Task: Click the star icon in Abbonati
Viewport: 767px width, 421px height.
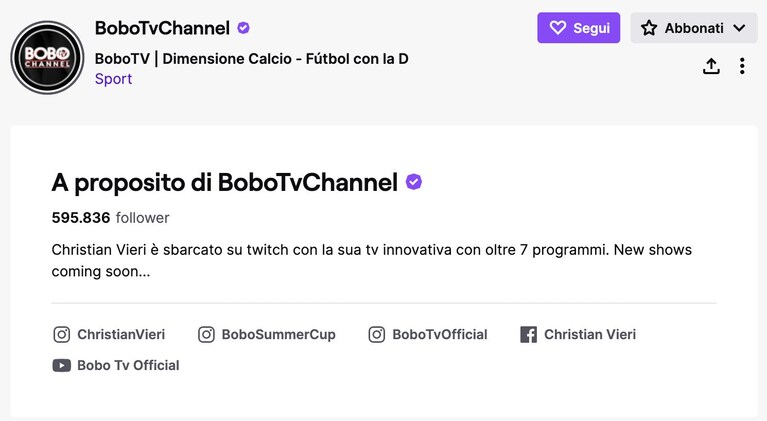Action: click(649, 28)
